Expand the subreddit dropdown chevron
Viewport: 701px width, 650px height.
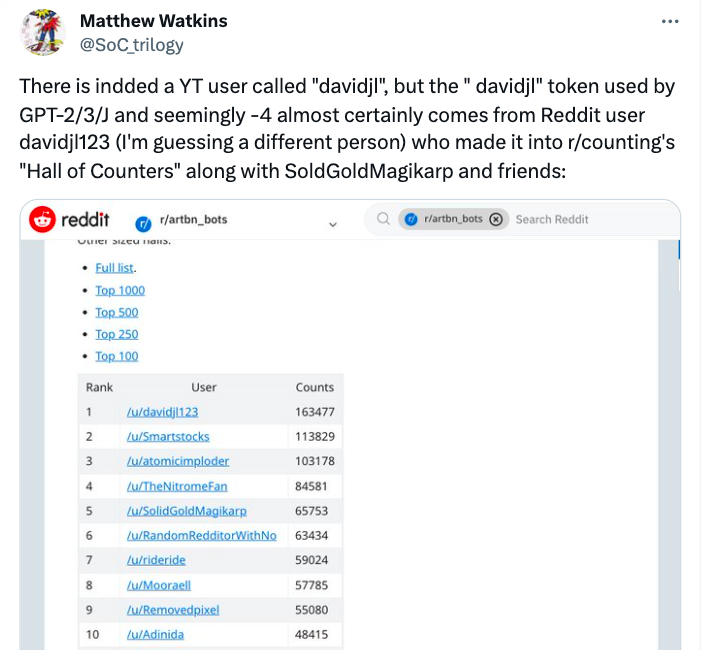coord(333,225)
